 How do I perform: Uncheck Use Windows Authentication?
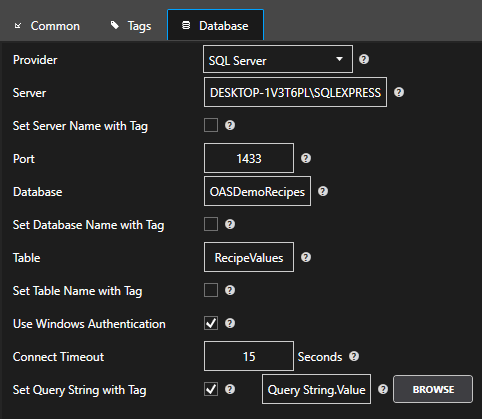click(x=211, y=323)
